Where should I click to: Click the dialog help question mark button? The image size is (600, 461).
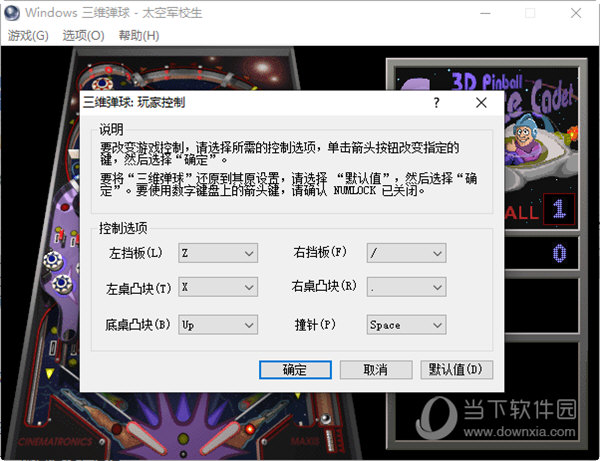tap(437, 103)
